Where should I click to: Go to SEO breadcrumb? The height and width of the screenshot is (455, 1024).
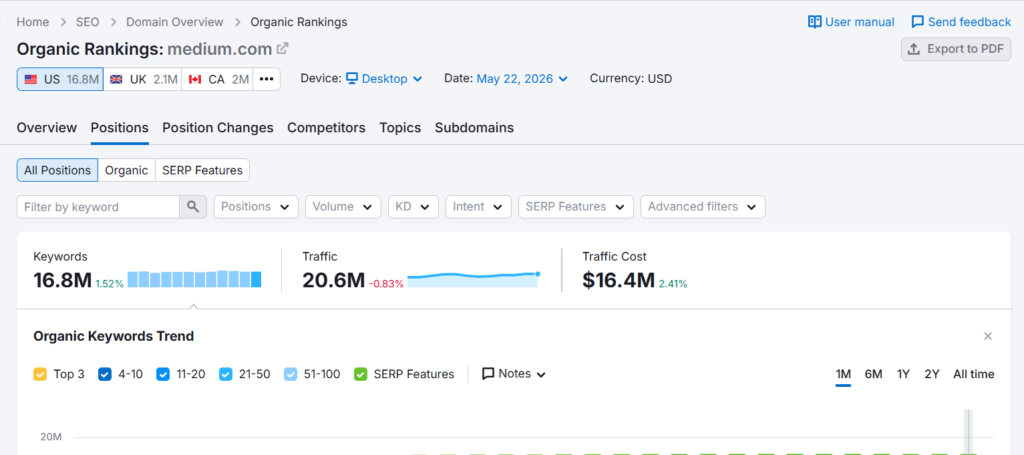coord(88,22)
